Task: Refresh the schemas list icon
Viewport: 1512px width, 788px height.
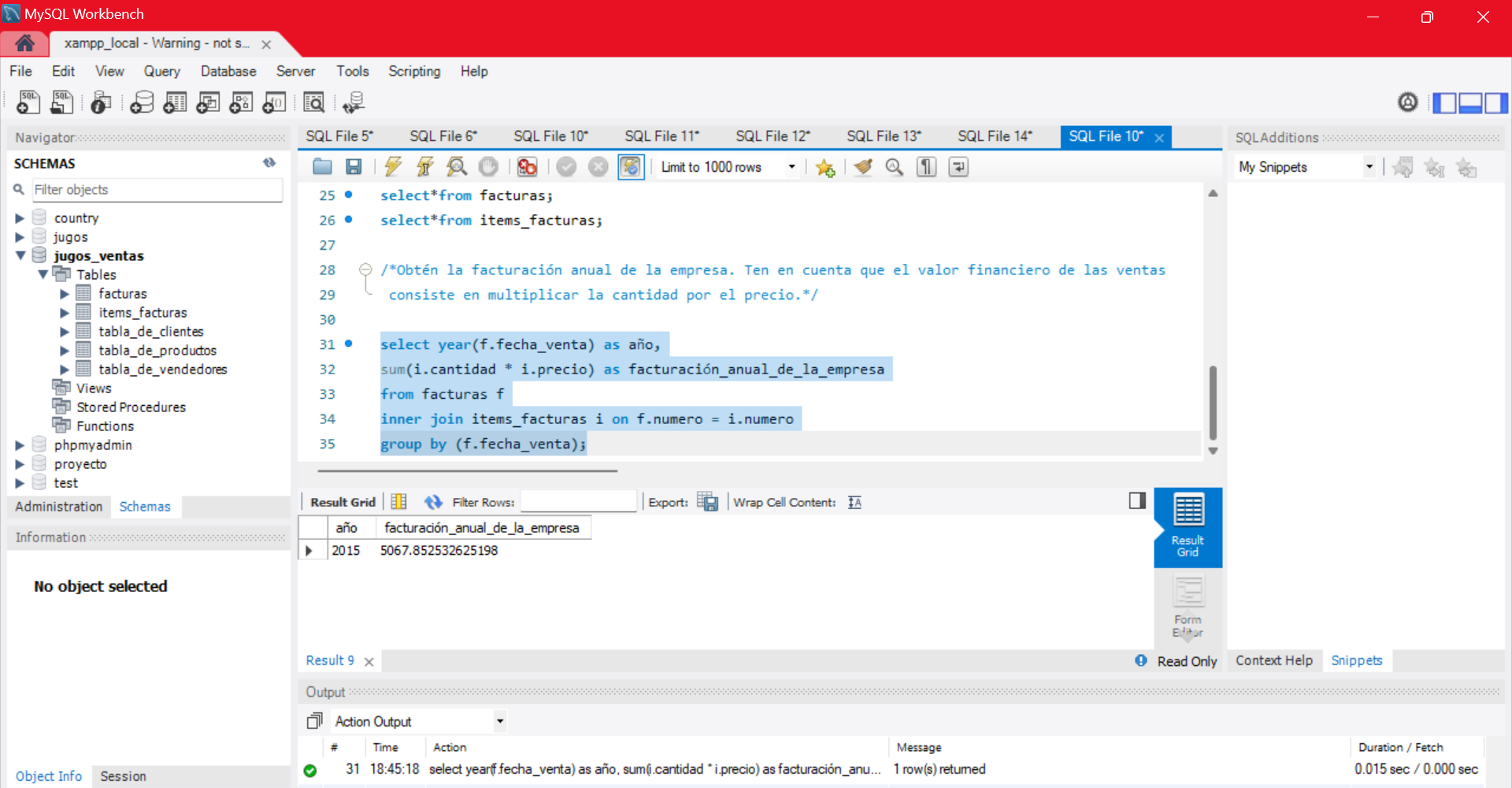Action: point(269,163)
